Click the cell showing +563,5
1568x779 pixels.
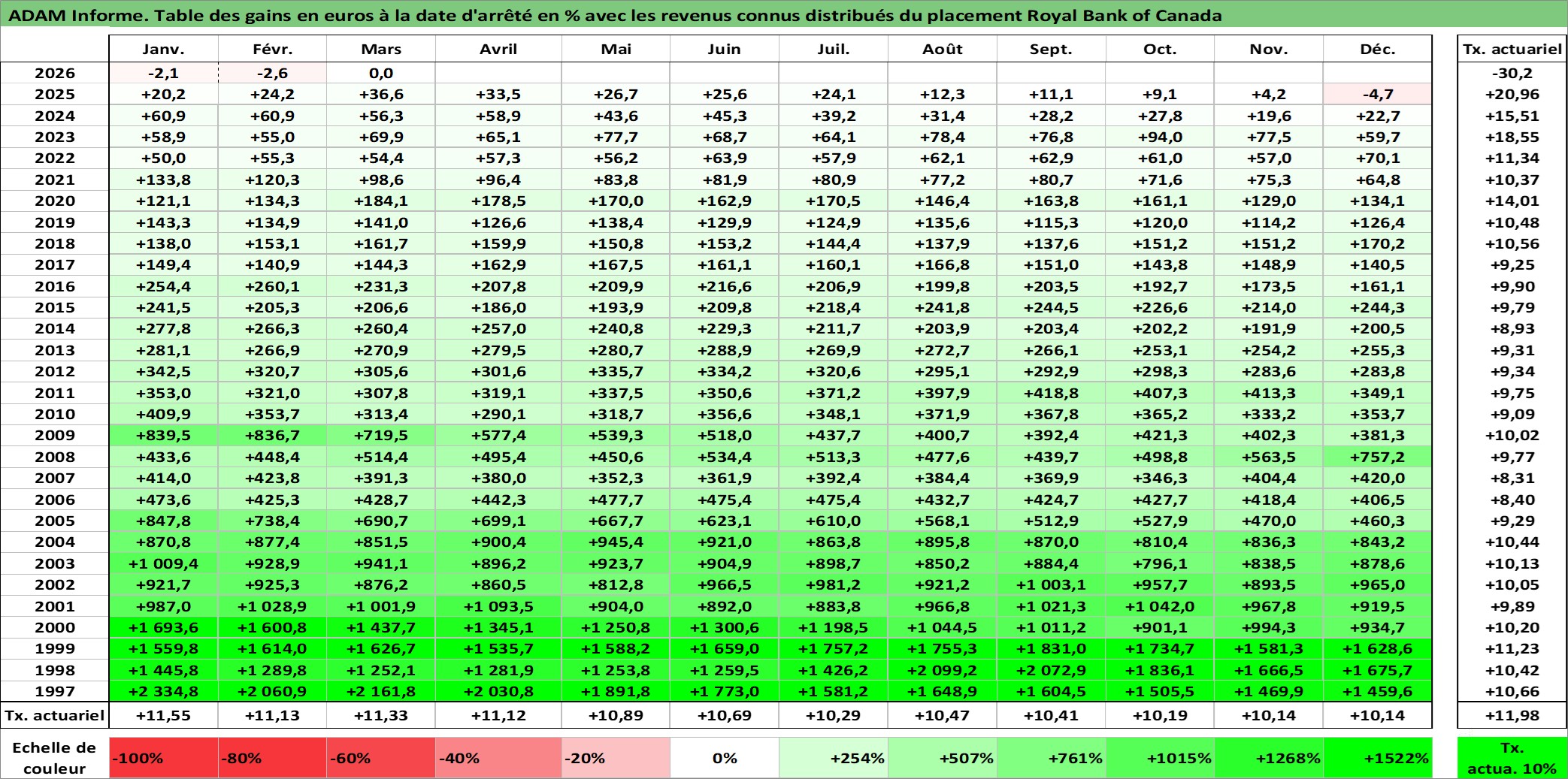click(1269, 457)
